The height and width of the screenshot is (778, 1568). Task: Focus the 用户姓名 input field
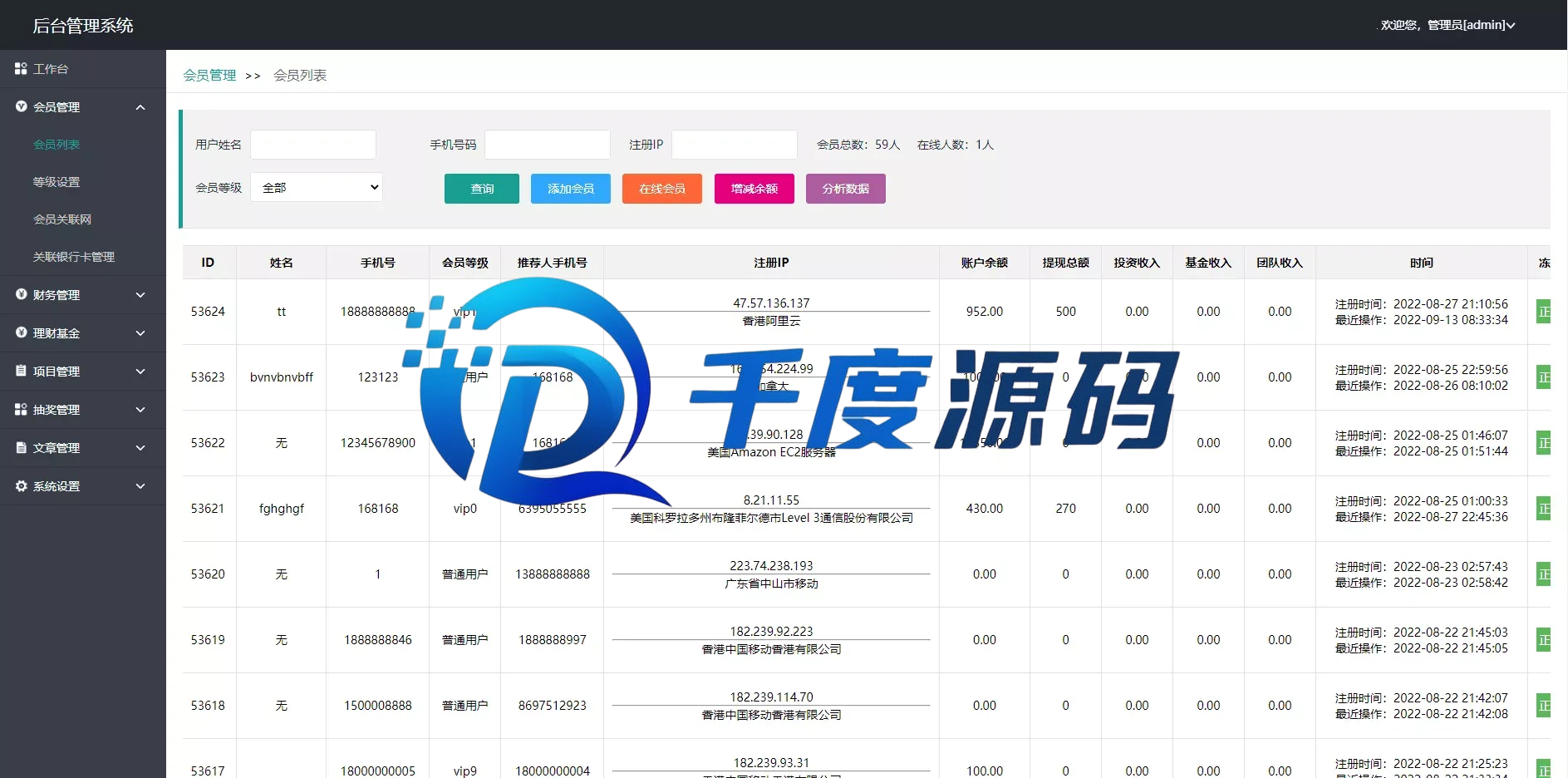313,145
